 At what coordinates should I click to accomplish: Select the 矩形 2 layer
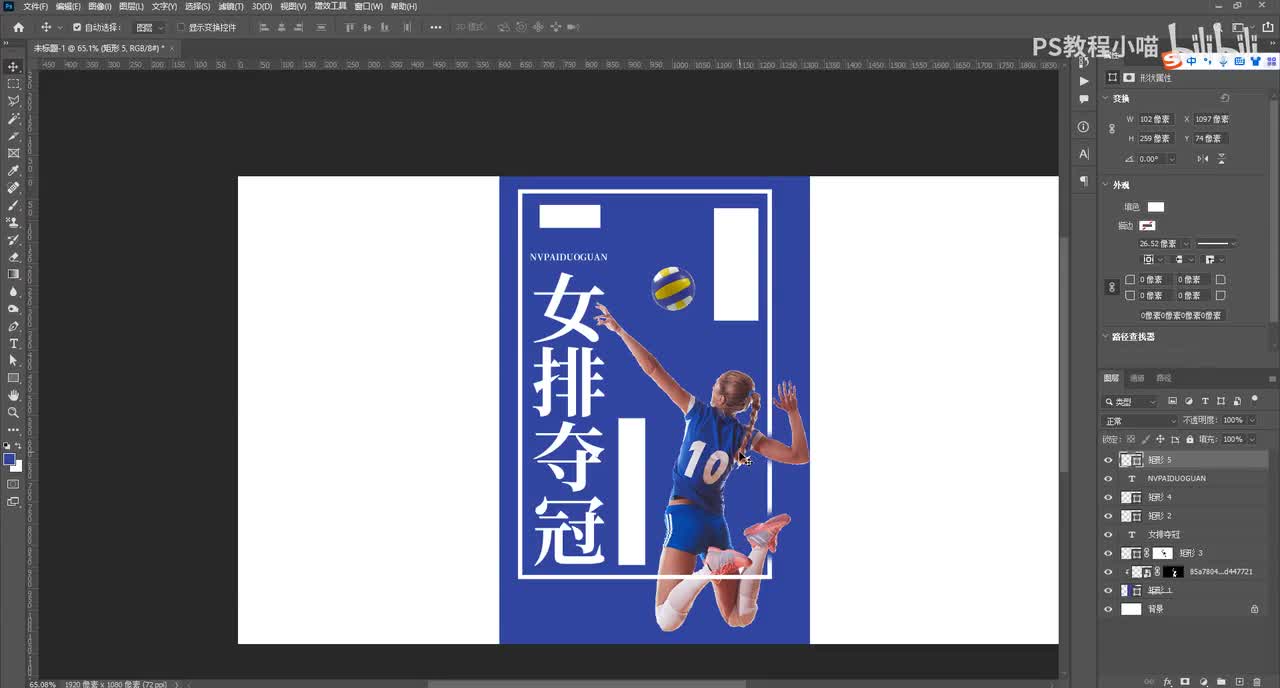click(1188, 516)
